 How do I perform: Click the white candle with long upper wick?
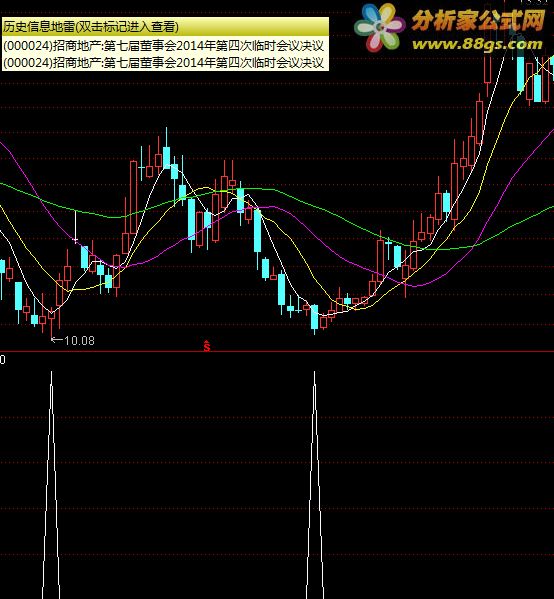click(x=75, y=227)
